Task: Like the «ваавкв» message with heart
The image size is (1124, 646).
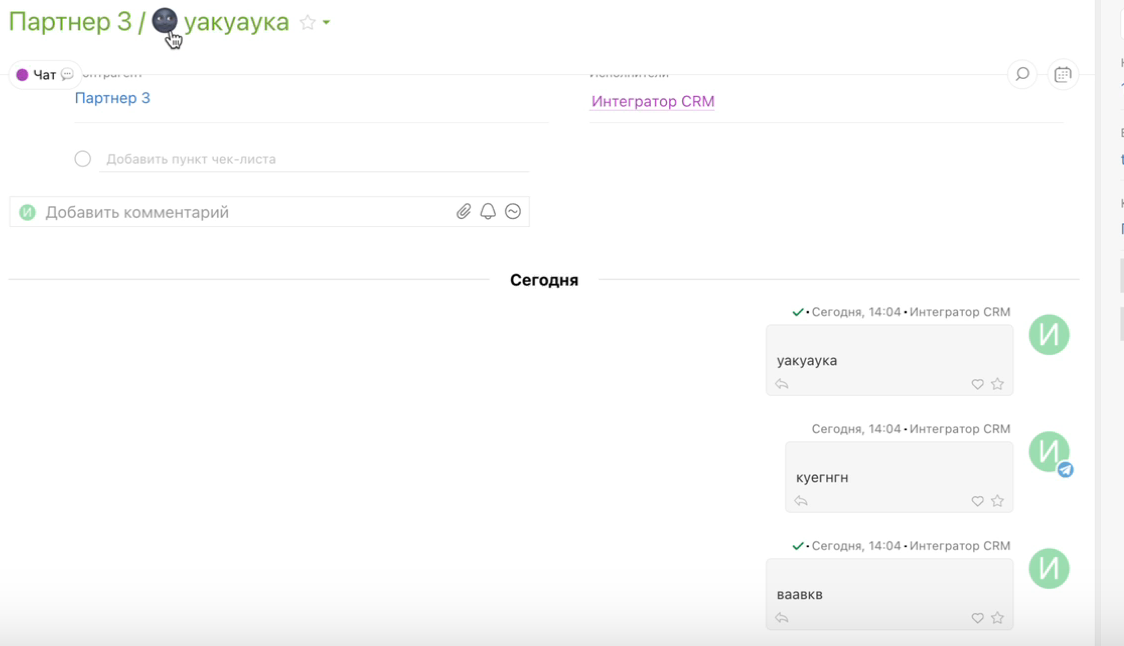Action: [978, 618]
